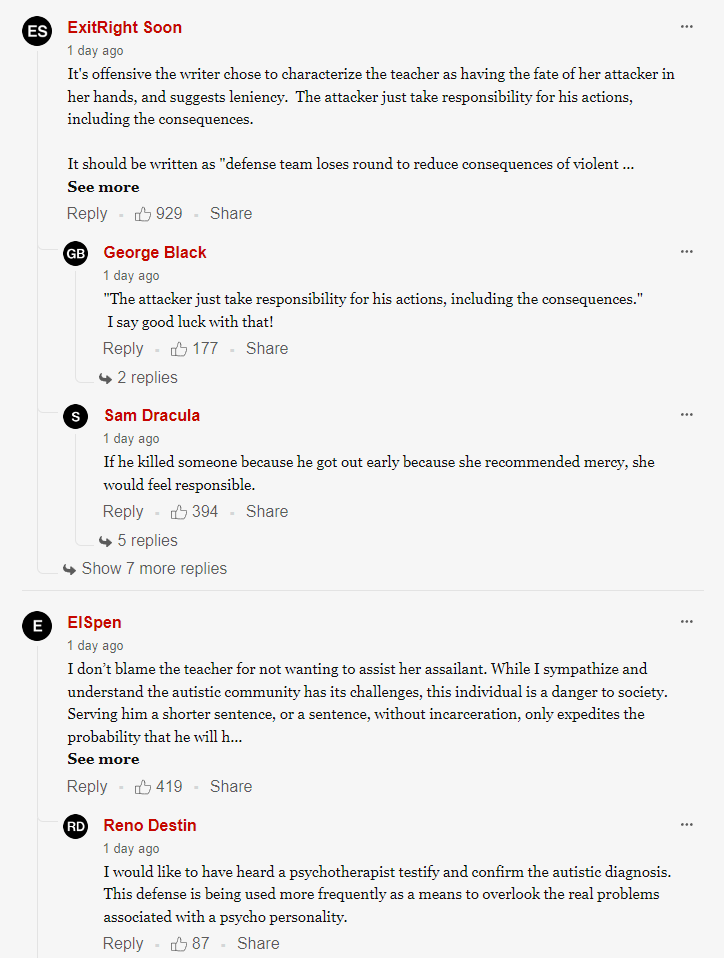The height and width of the screenshot is (958, 724).
Task: Like Reno Destin's reply with thumbs-up icon
Action: point(178,944)
